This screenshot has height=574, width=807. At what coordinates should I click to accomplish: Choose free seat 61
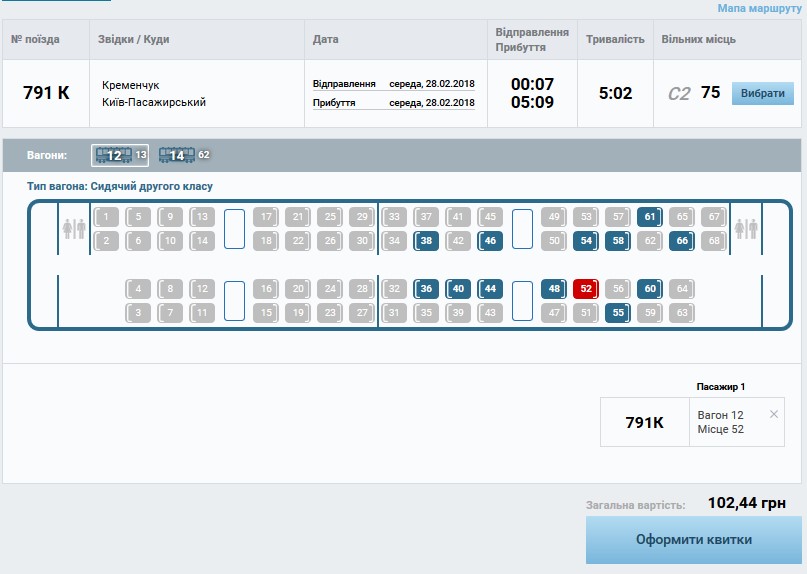tap(650, 217)
